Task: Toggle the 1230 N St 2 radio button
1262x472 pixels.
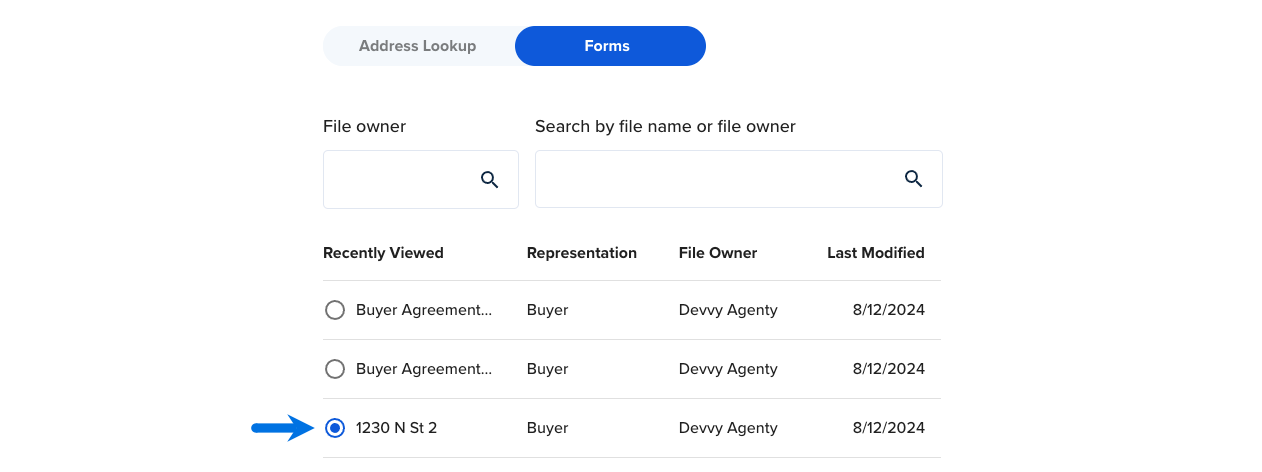Action: point(335,428)
